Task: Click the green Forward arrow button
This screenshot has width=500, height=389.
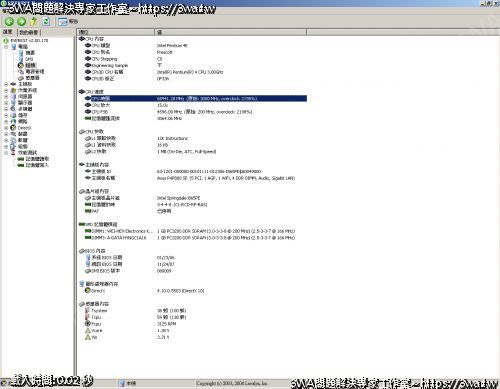Action: tap(21, 22)
